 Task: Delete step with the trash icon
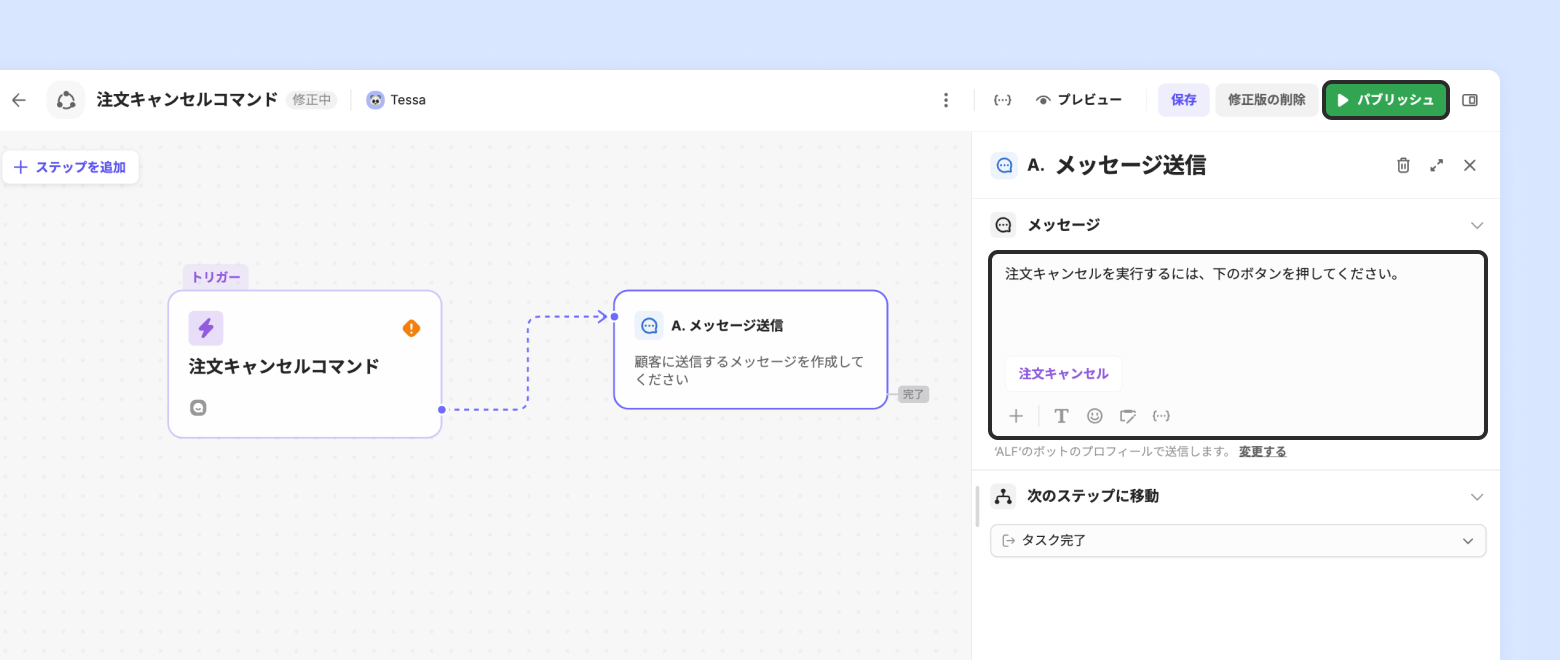point(1403,166)
